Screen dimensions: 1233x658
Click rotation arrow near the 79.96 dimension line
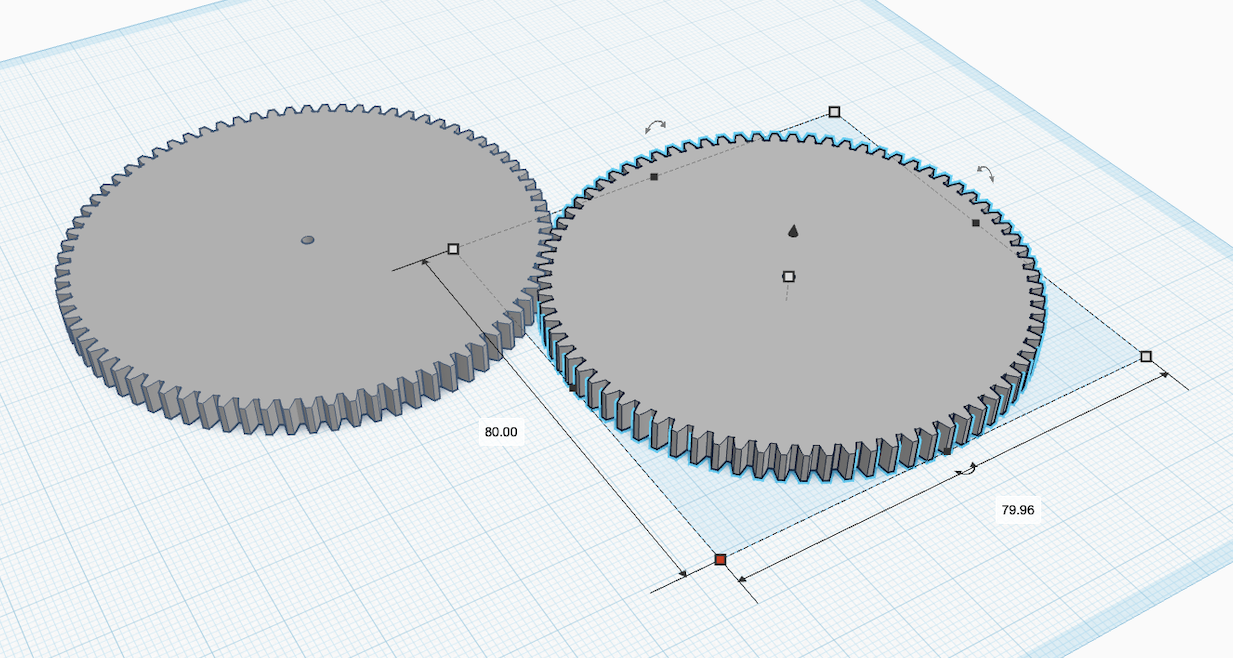966,469
